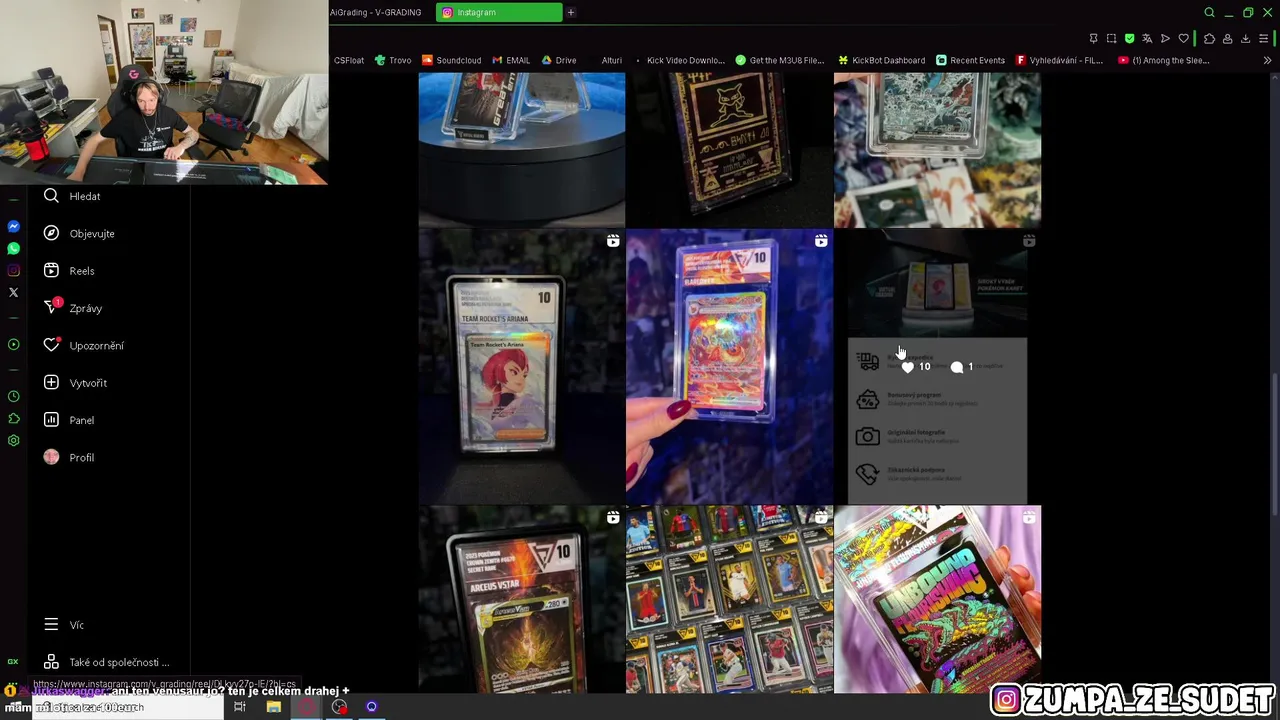Open the Team Rocket's Ariana card reel
The image size is (1280, 720).
(522, 366)
